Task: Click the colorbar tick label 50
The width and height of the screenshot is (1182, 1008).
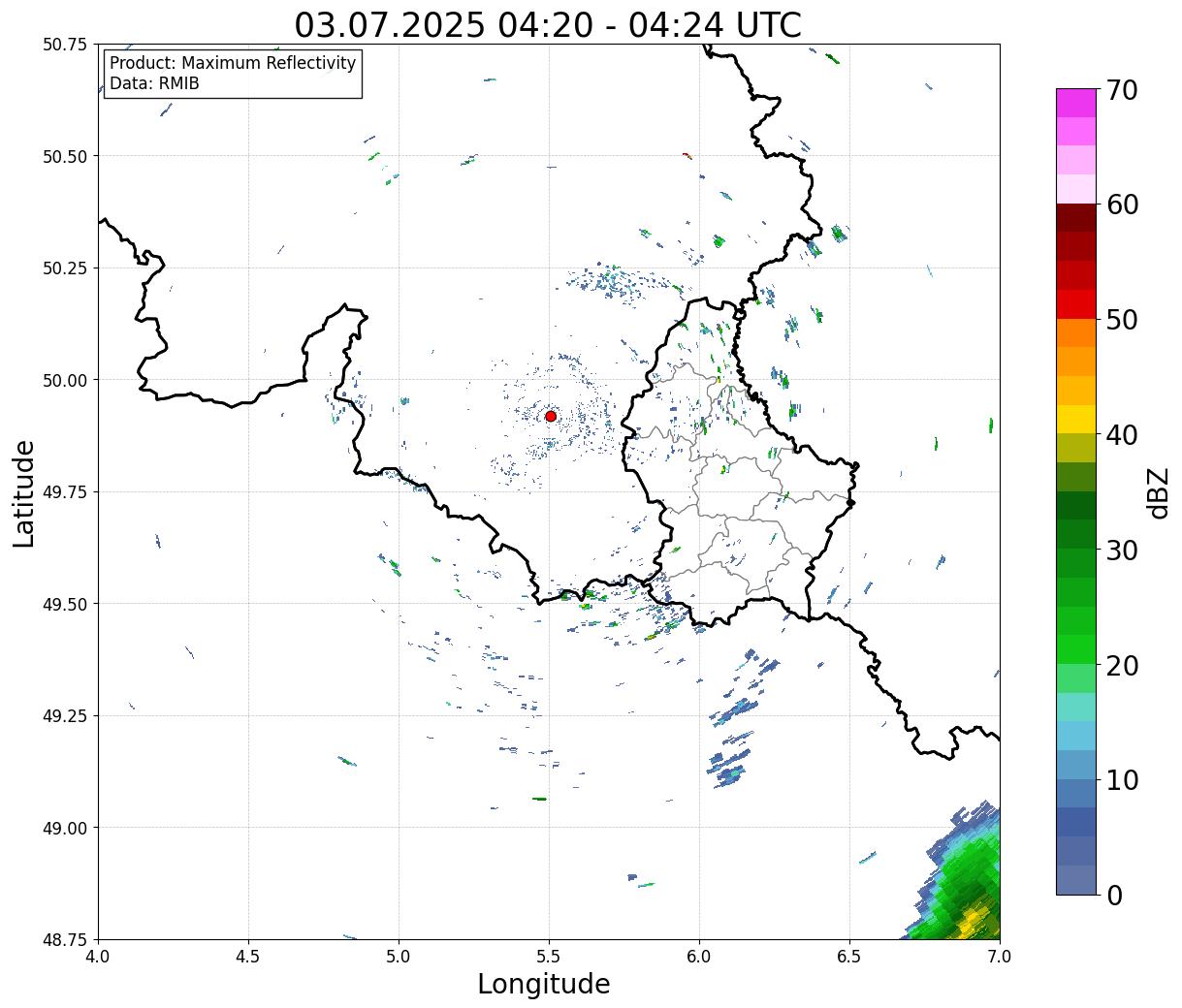Action: pos(1122,320)
